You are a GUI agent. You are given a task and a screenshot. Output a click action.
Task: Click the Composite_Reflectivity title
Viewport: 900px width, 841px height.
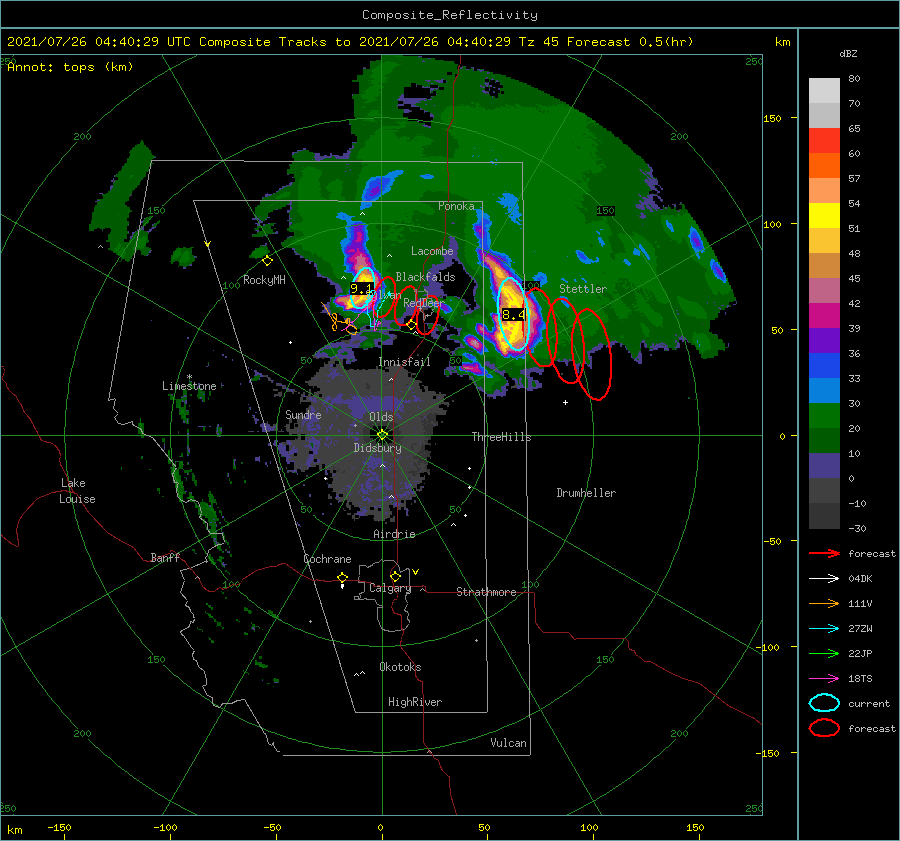click(450, 15)
